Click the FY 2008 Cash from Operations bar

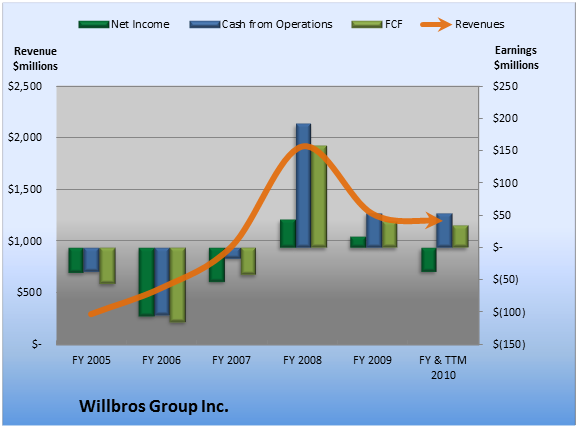[304, 185]
